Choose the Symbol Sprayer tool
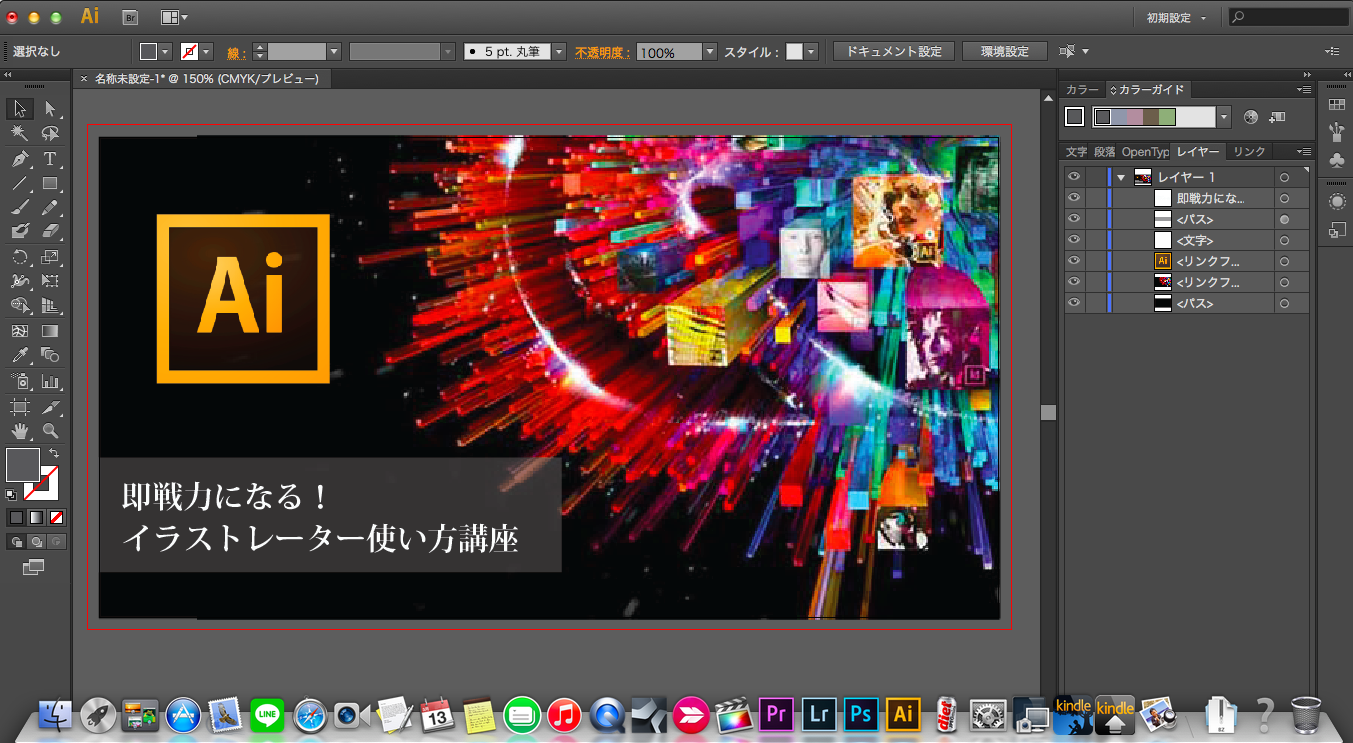This screenshot has height=743, width=1353. point(20,382)
